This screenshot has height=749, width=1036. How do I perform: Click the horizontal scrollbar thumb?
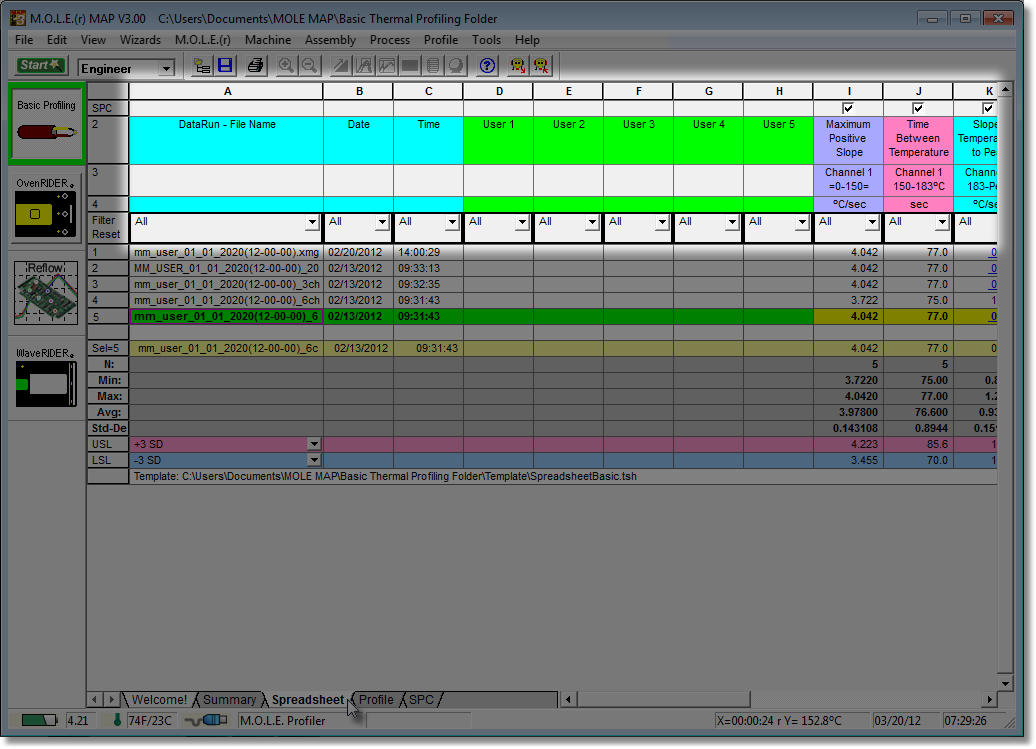663,699
